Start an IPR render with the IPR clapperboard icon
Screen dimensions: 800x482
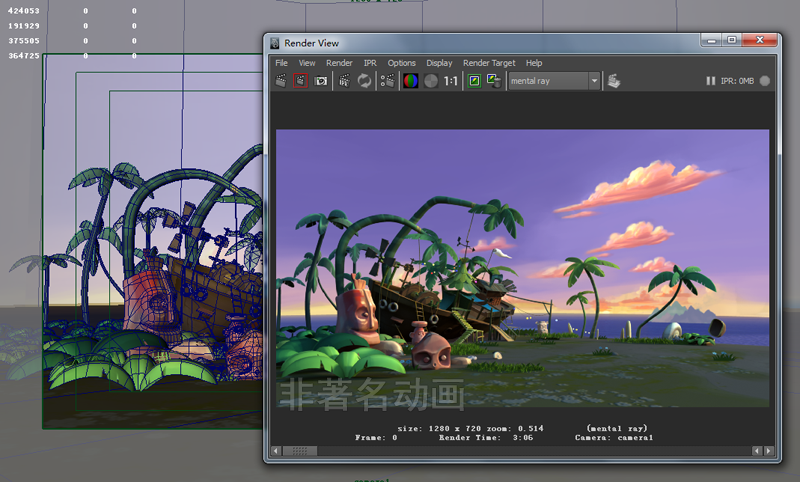(x=344, y=81)
